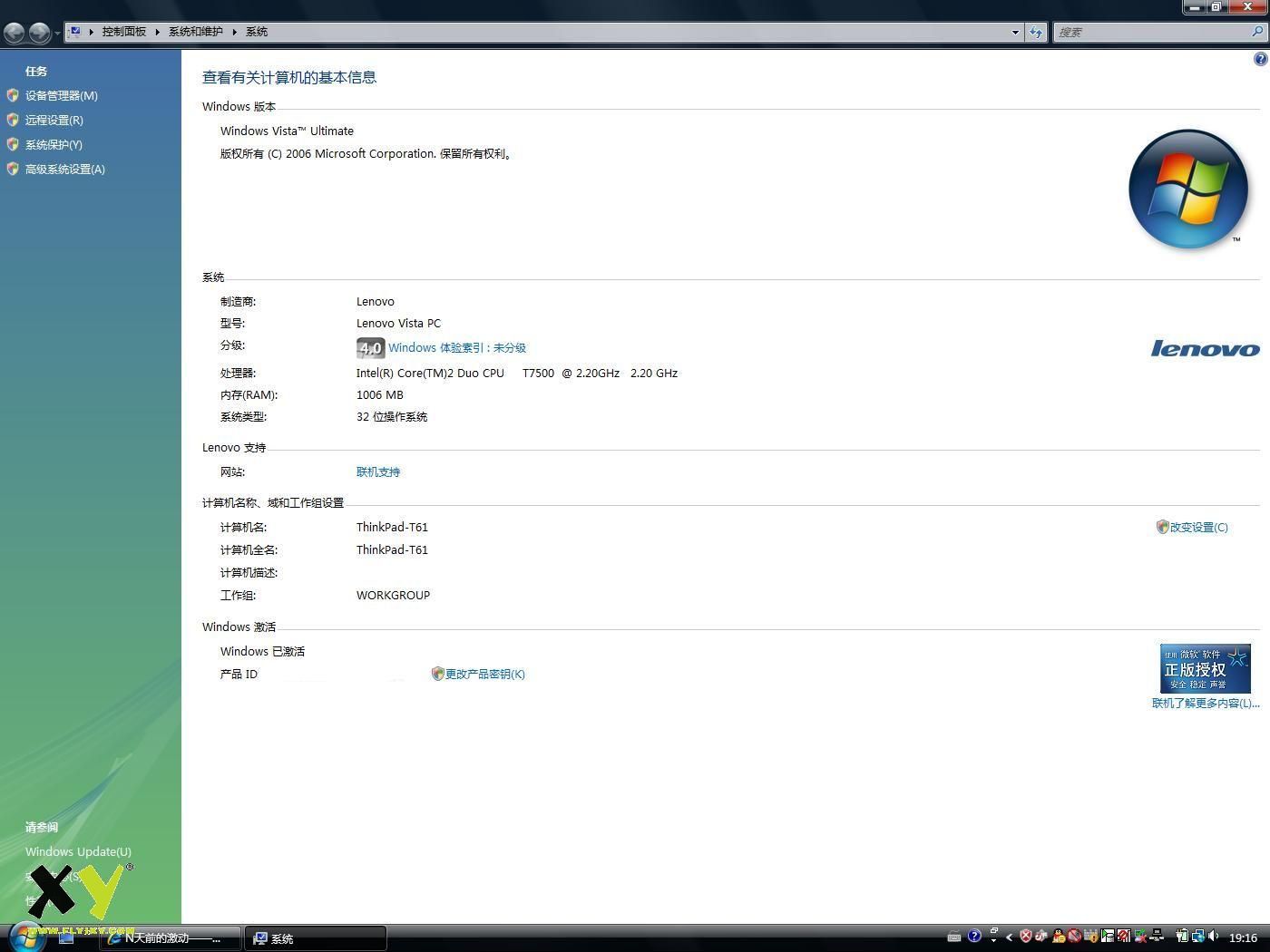Click the shield icon beside 设备管理器

tap(13, 95)
